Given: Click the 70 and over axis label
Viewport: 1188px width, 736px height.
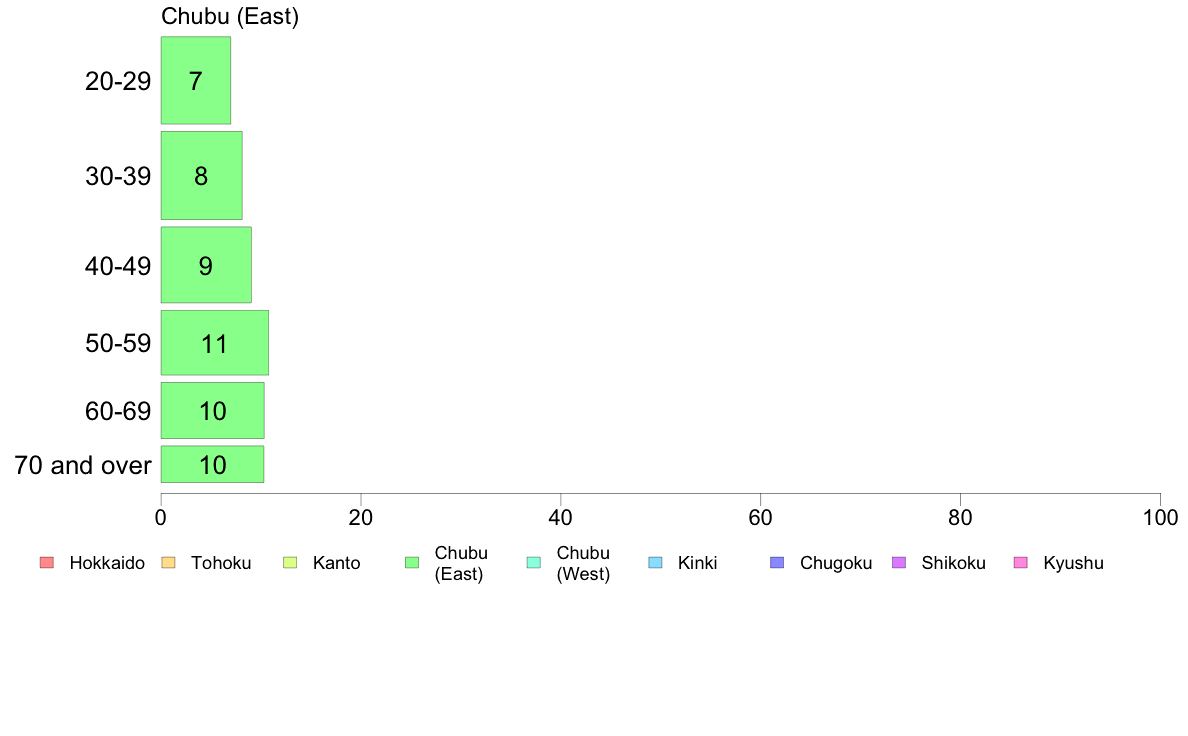Looking at the screenshot, I should [83, 465].
